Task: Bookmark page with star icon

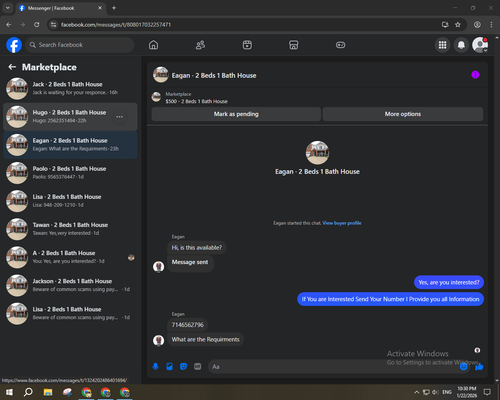Action: tap(458, 25)
